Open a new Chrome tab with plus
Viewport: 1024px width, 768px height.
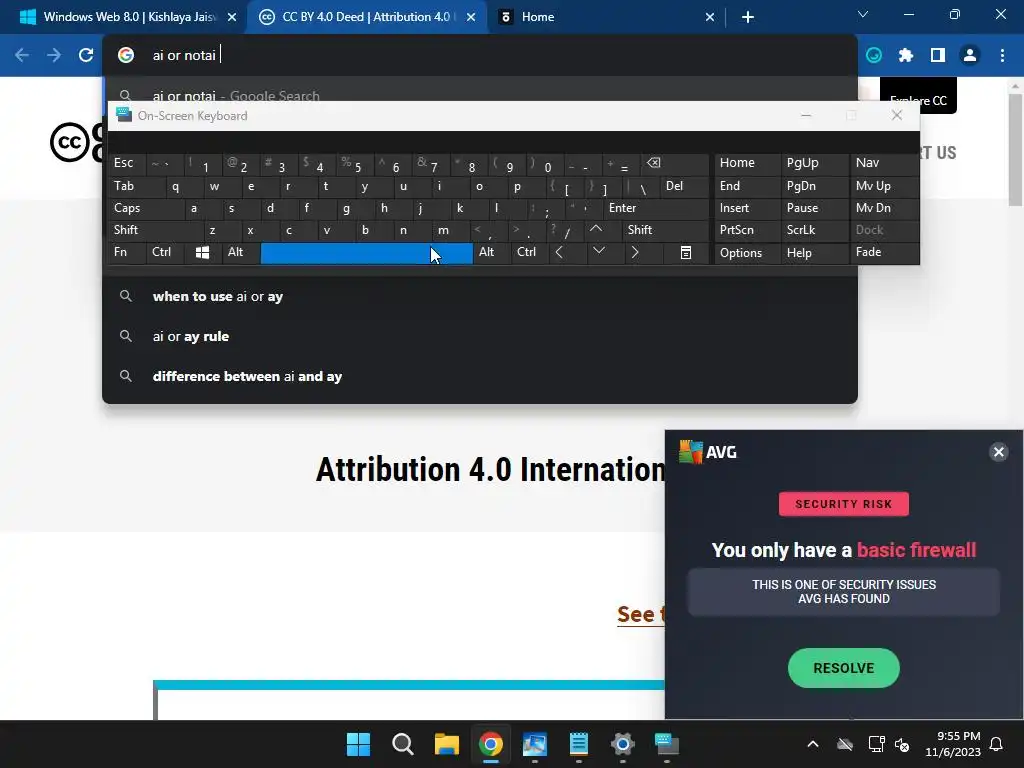748,18
